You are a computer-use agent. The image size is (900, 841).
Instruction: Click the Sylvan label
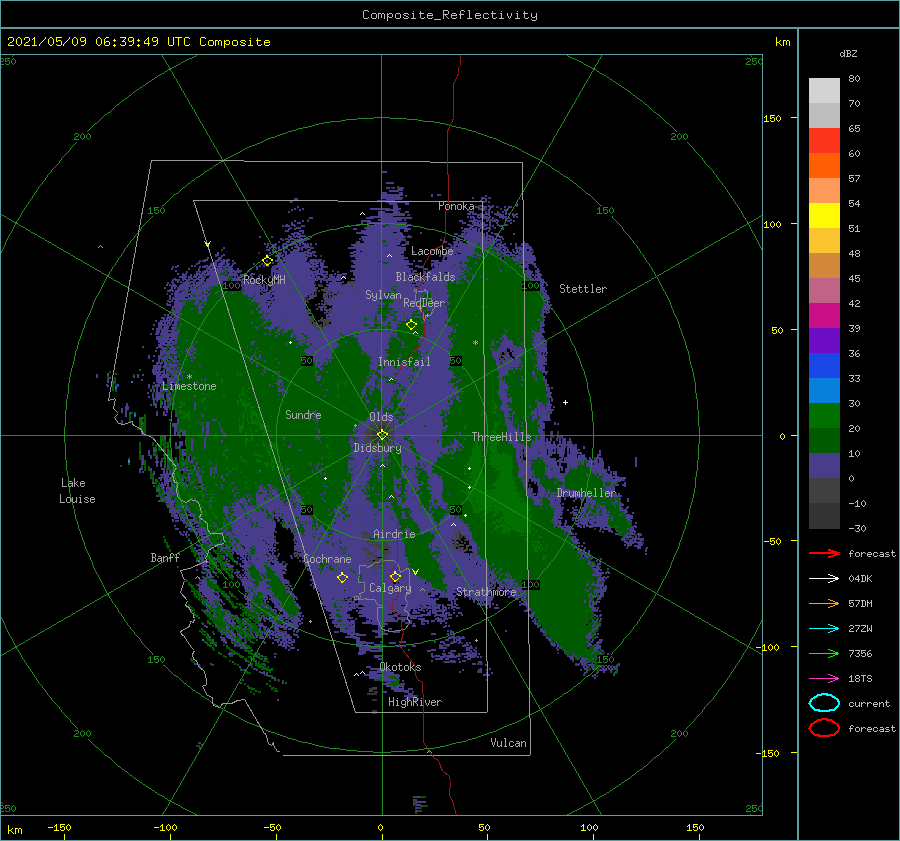383,295
